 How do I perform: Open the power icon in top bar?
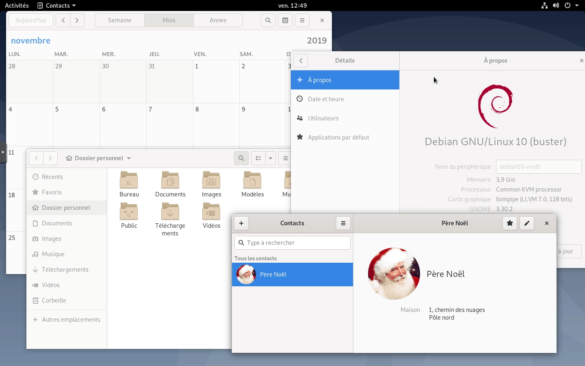click(x=567, y=6)
